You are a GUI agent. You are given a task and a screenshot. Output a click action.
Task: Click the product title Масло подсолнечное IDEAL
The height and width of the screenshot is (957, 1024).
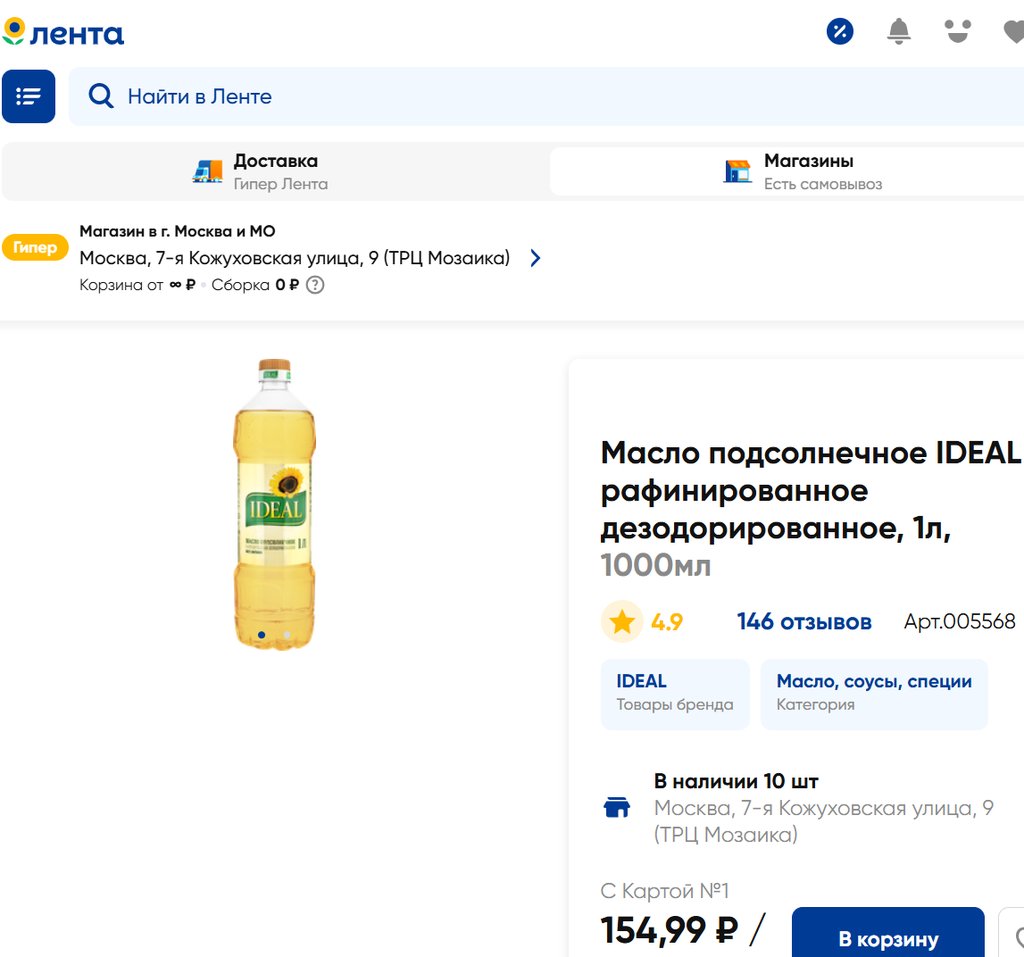pyautogui.click(x=810, y=508)
